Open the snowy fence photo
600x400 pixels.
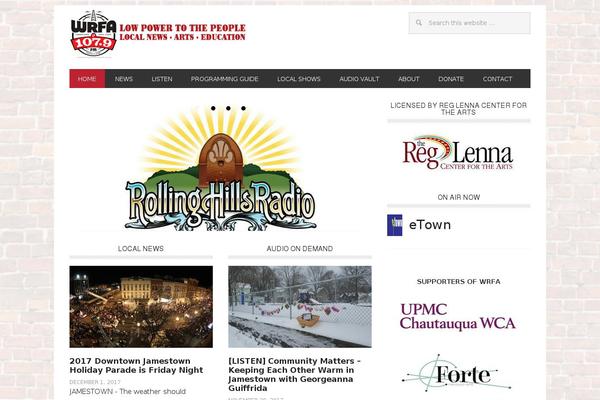[300, 307]
